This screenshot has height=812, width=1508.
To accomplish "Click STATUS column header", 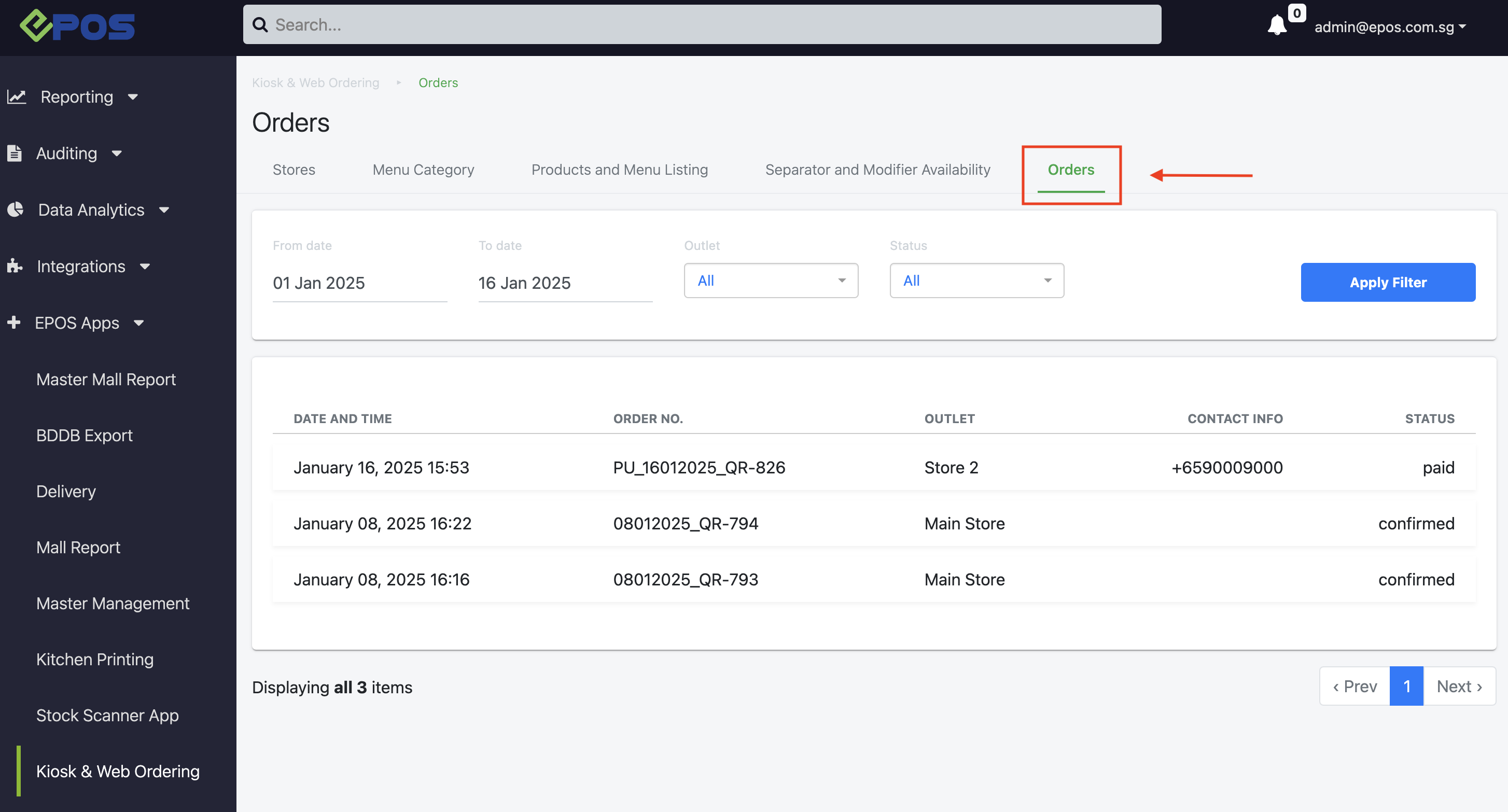I will (1430, 418).
